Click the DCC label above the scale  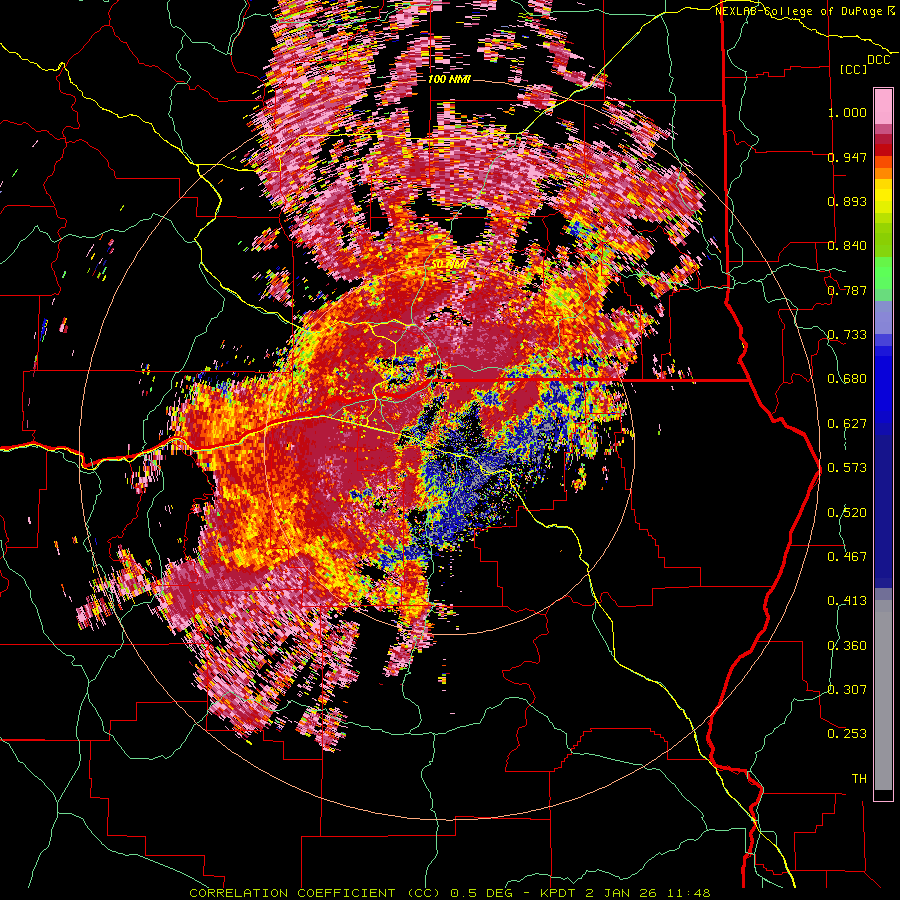(878, 60)
